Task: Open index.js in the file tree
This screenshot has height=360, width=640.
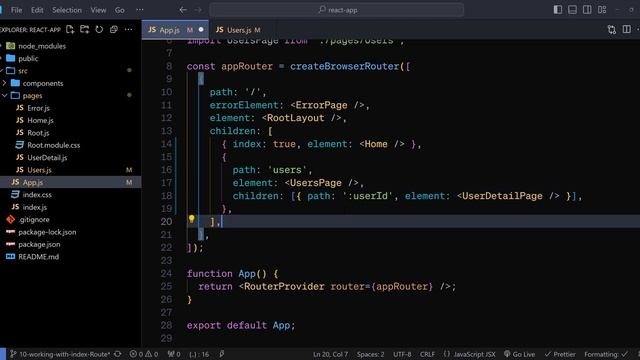Action: 34,207
